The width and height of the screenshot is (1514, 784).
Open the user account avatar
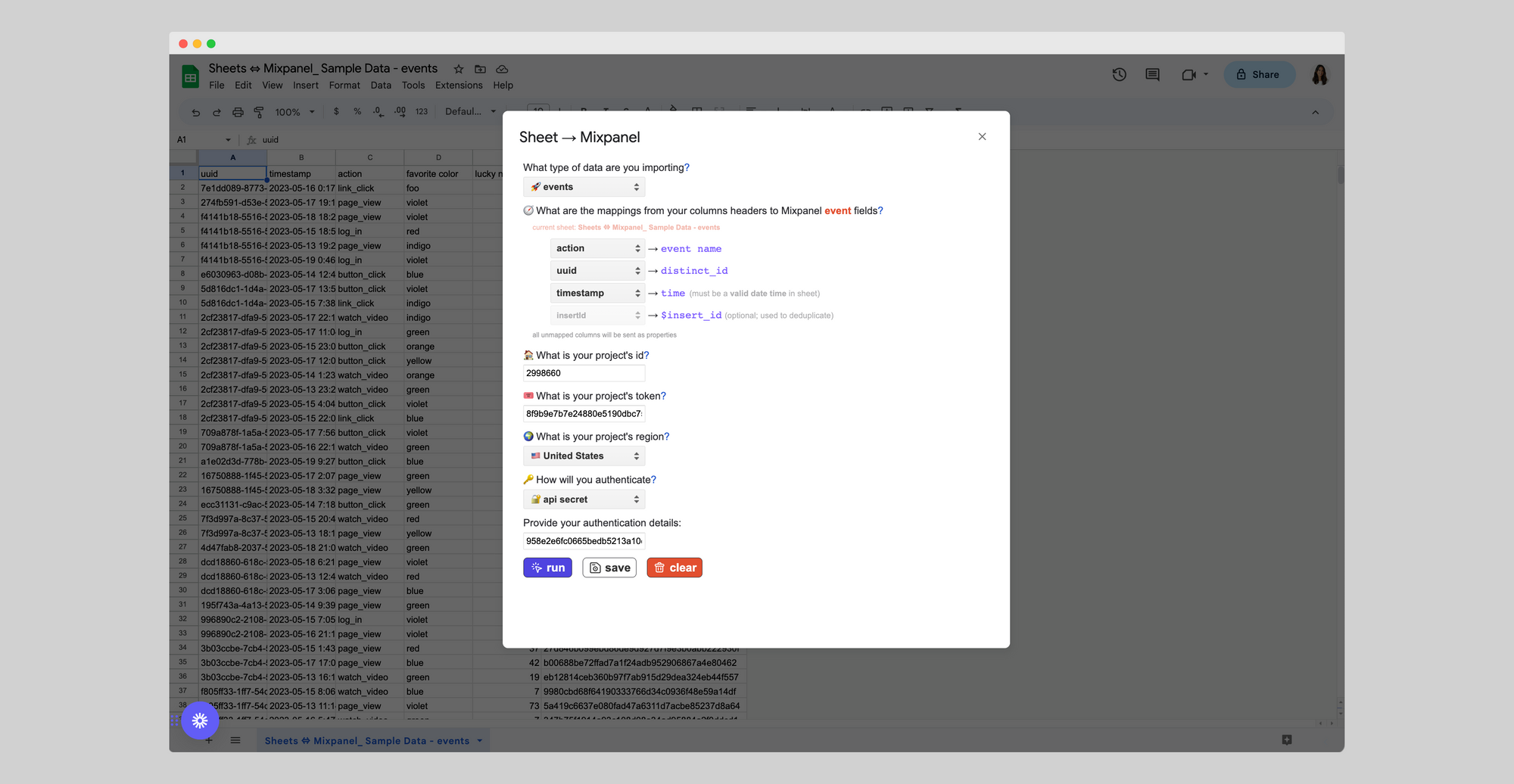pos(1320,74)
